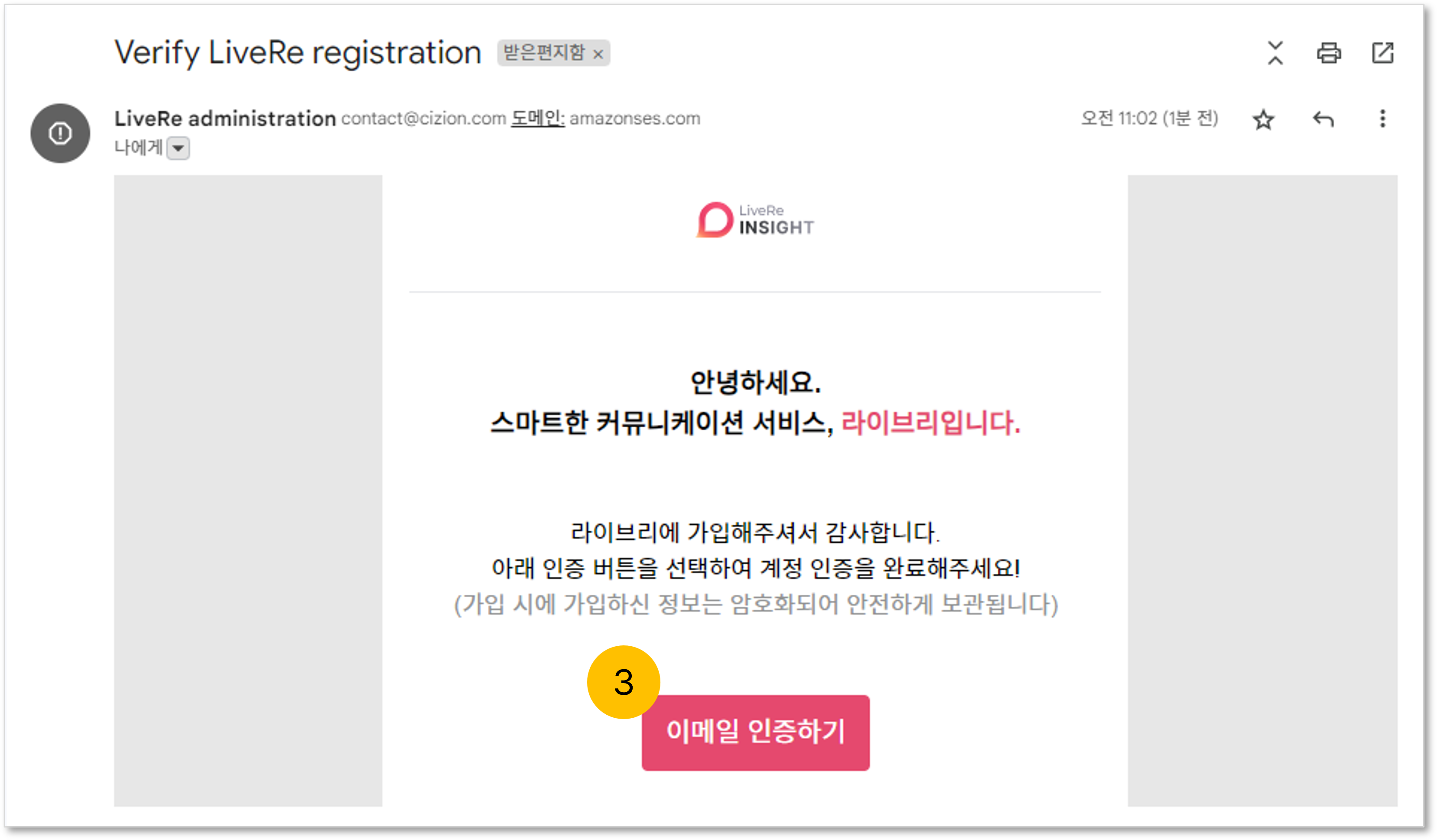Expand recipient details arrow next to 나에게
The height and width of the screenshot is (840, 1437).
click(178, 149)
